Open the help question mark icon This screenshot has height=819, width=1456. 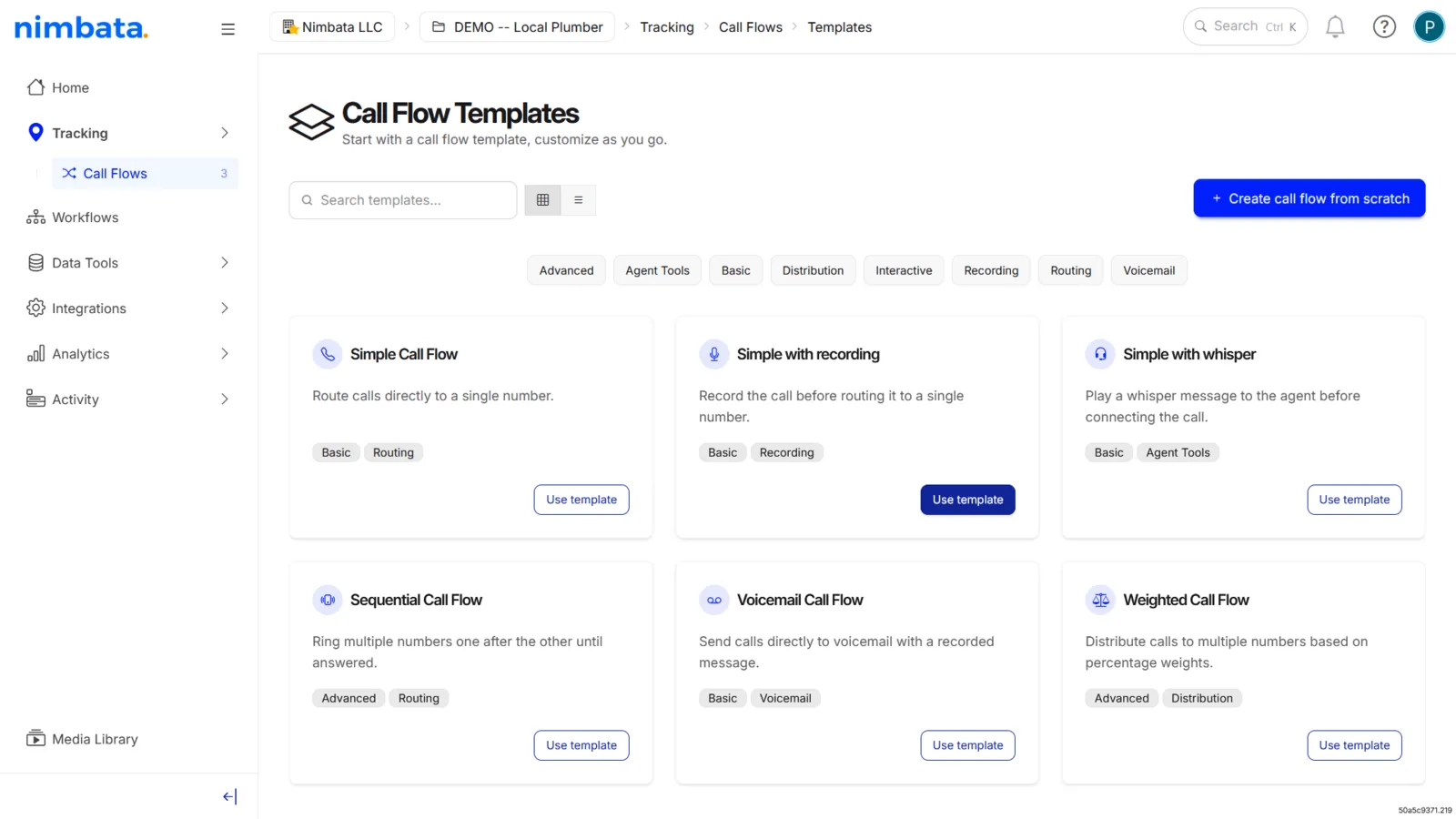[1384, 27]
